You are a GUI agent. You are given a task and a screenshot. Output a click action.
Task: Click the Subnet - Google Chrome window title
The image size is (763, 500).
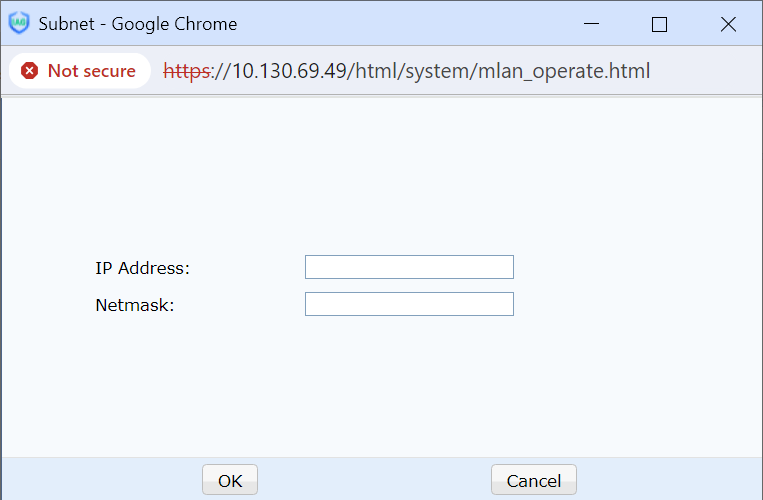point(138,23)
